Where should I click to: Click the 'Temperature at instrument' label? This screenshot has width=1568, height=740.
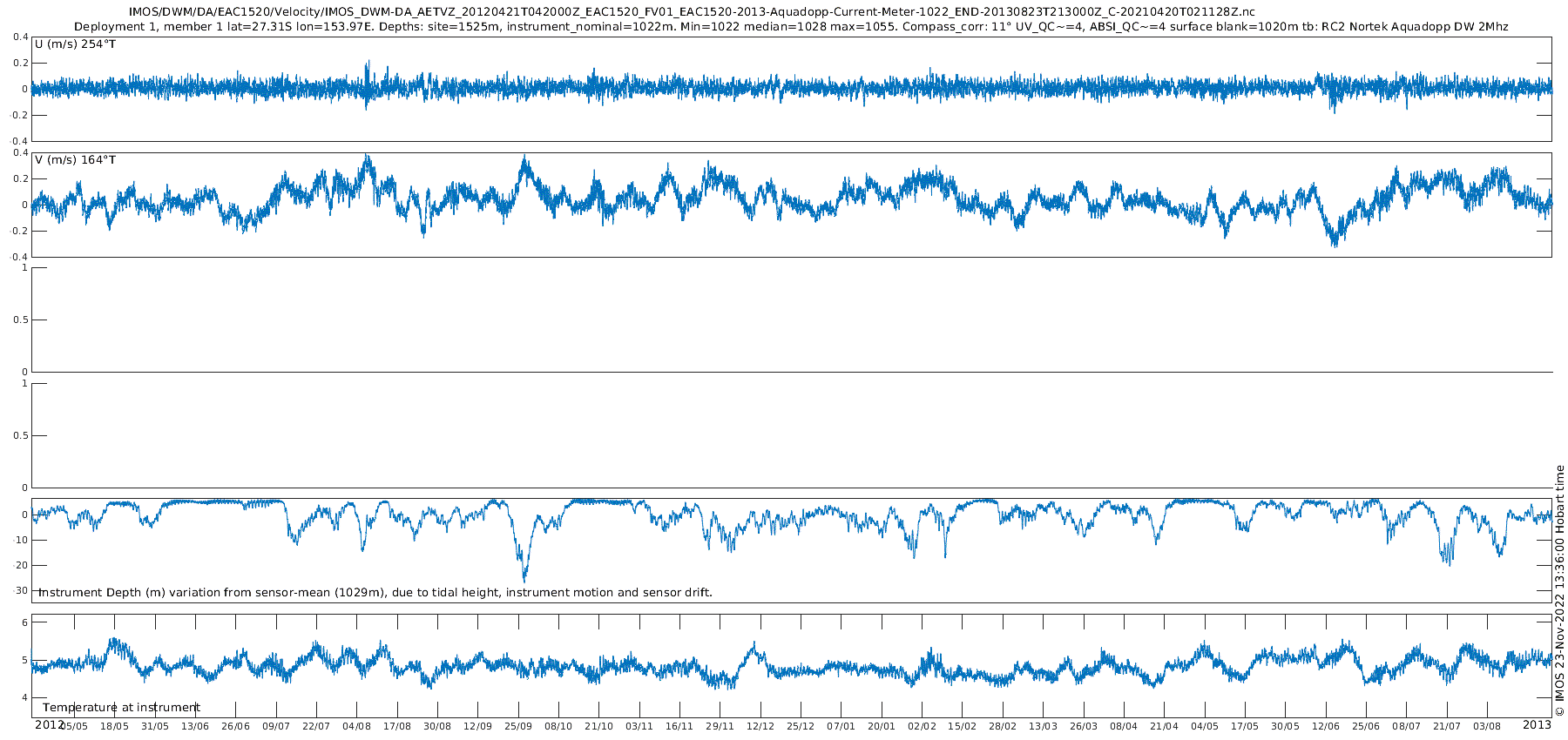121,708
